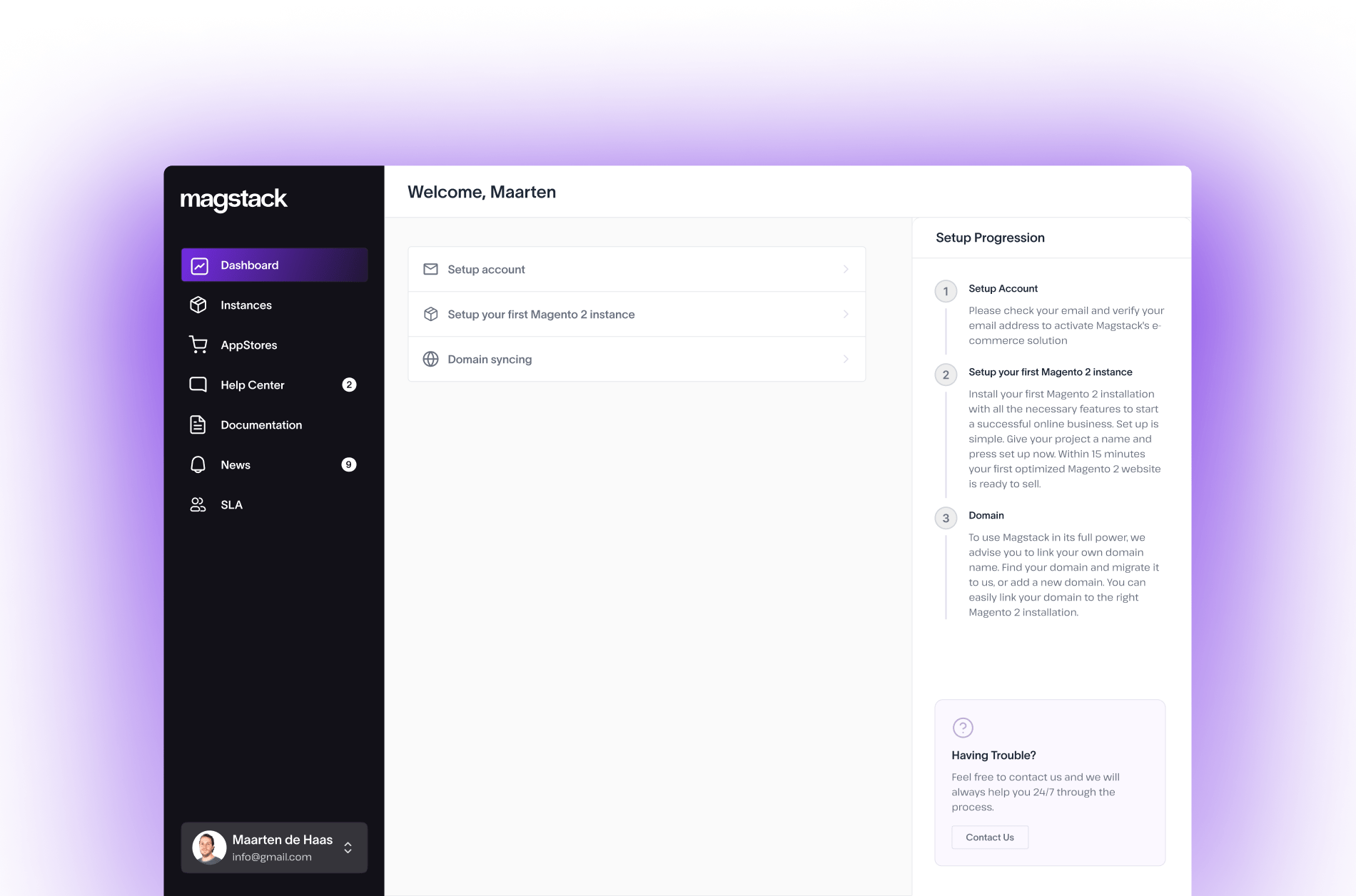Expand the Magento 2 instance row chevron
1356x896 pixels.
tap(846, 314)
